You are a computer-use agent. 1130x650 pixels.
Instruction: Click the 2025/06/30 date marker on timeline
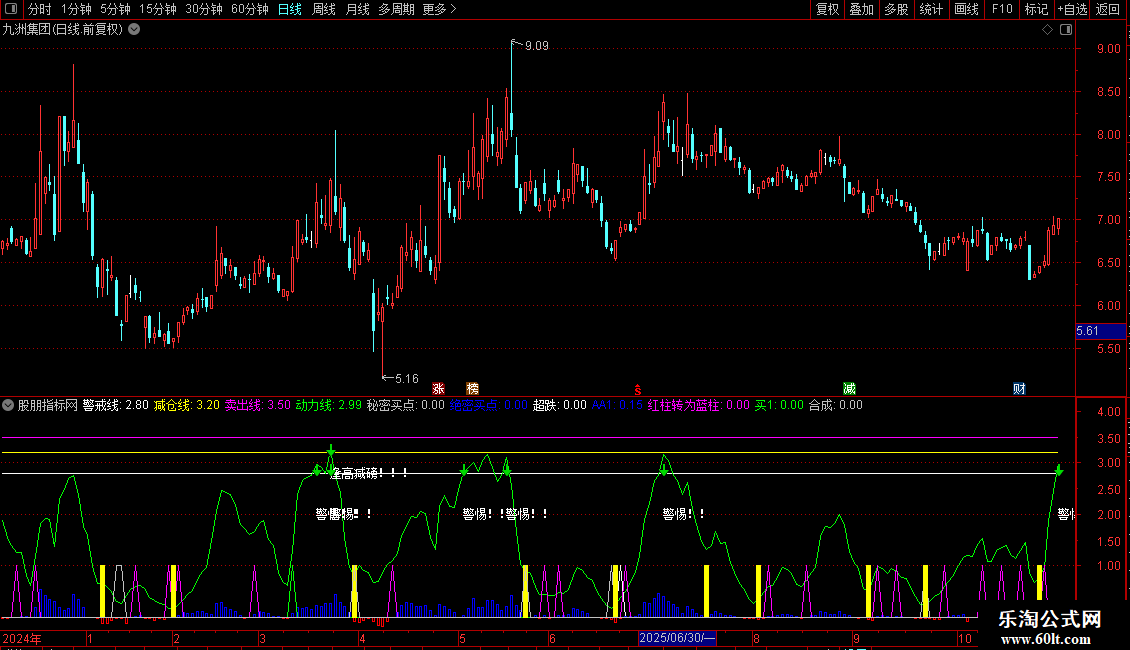click(x=677, y=638)
